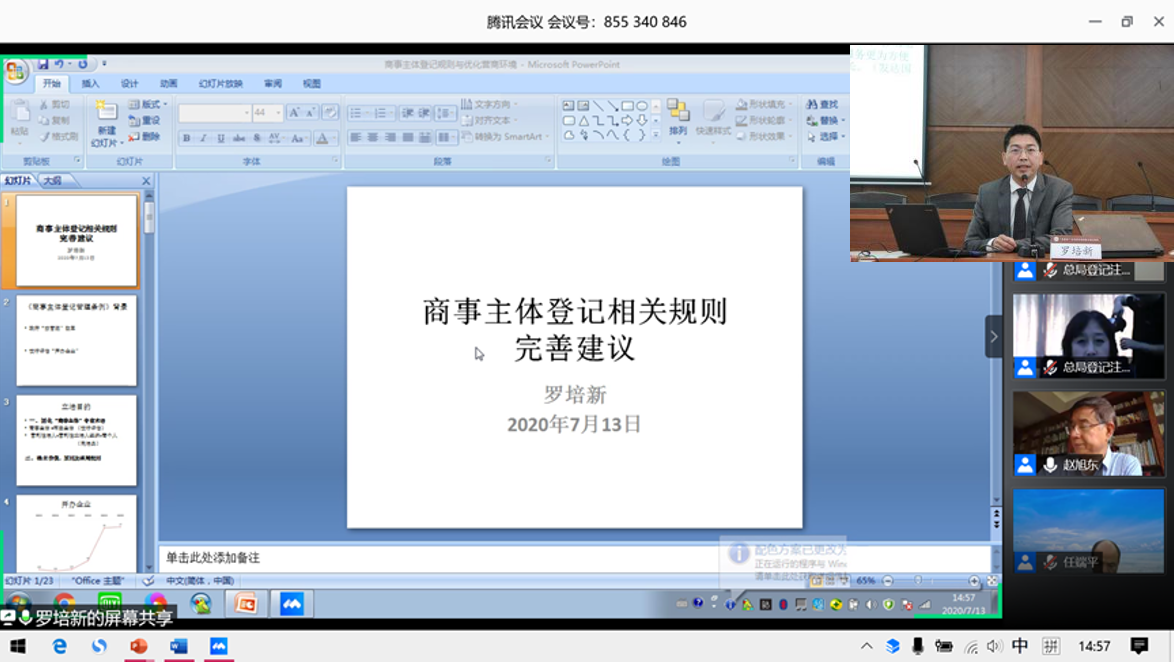Open the Aa change case dropdown
This screenshot has height=662, width=1174.
point(298,138)
